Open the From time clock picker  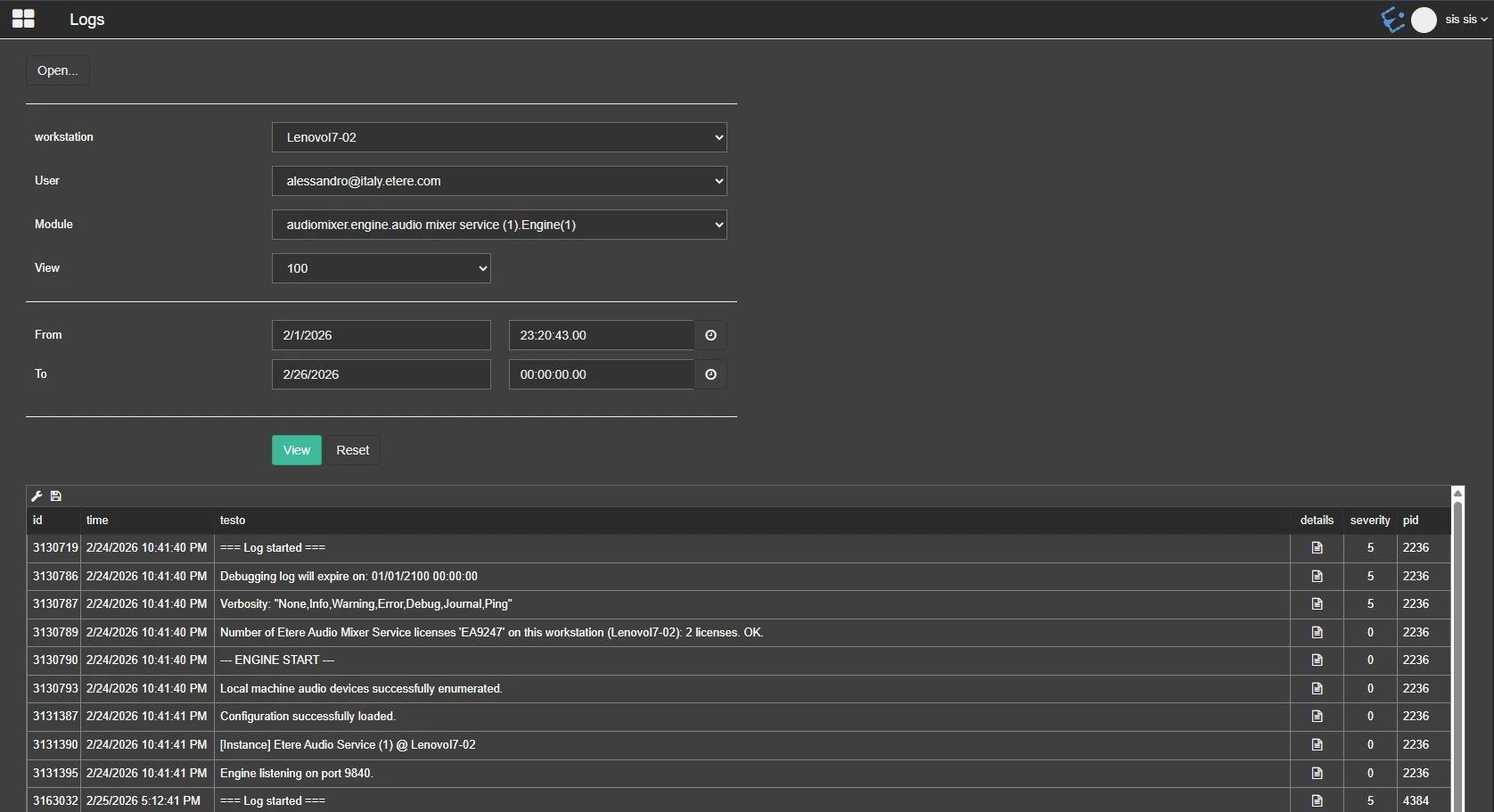point(710,335)
